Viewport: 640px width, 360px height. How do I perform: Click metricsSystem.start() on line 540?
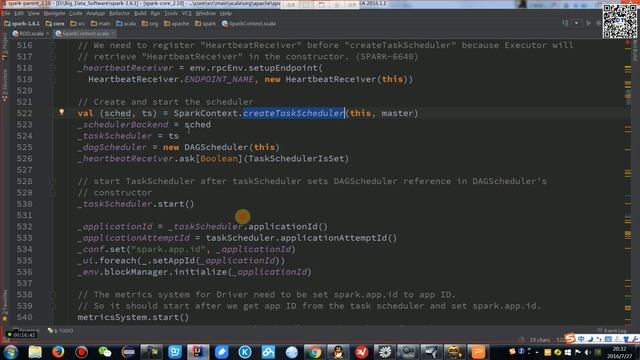(x=133, y=317)
